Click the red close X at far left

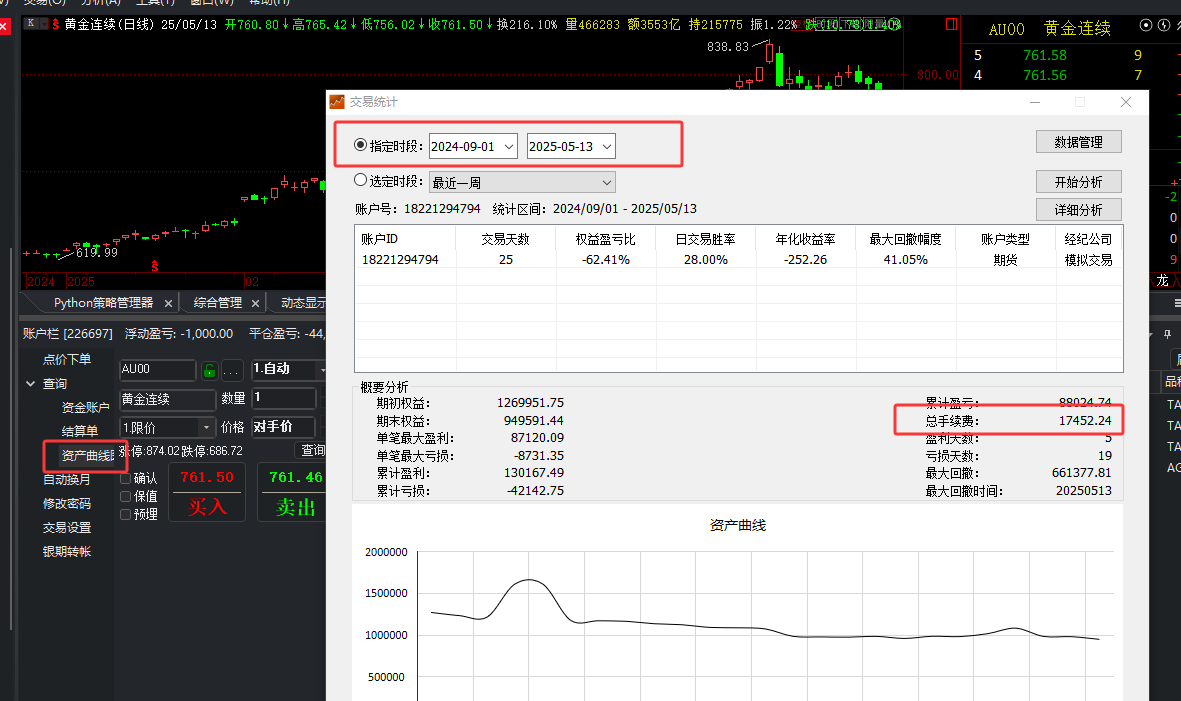(4, 27)
